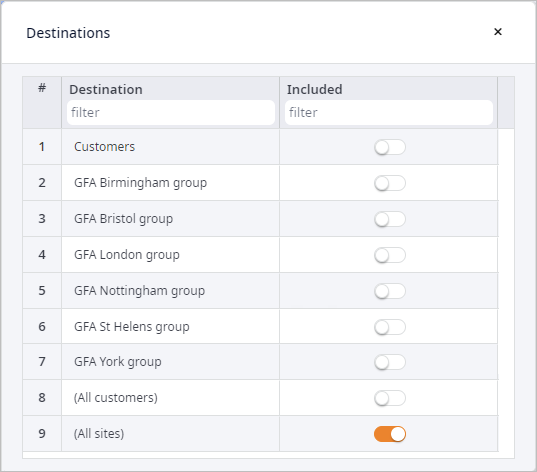Click the # column header
The width and height of the screenshot is (537, 472).
click(x=42, y=88)
